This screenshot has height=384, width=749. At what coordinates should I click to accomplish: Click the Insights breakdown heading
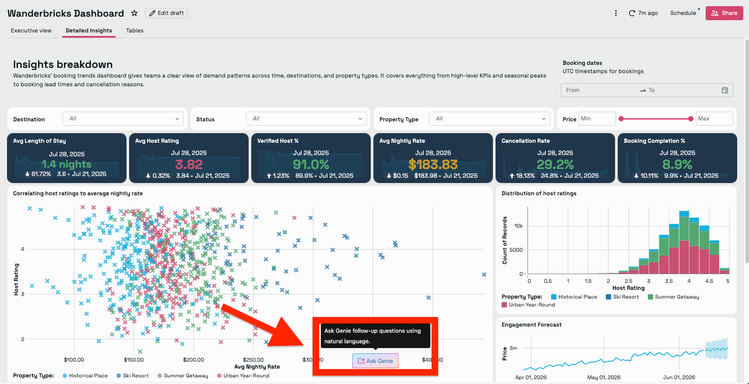point(63,64)
